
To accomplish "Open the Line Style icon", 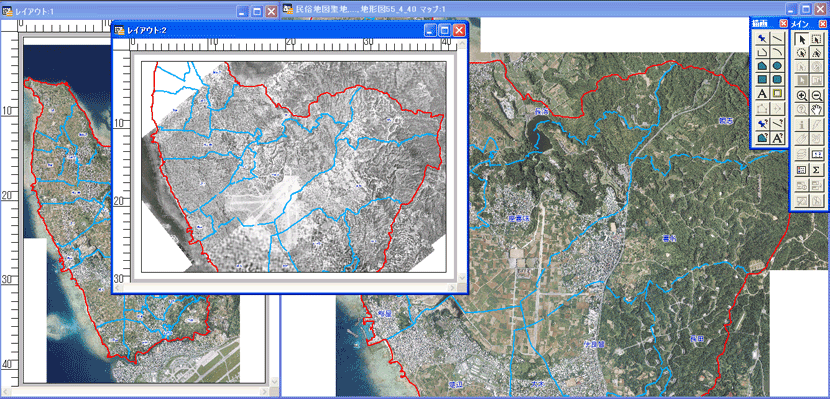I will pyautogui.click(x=777, y=124).
